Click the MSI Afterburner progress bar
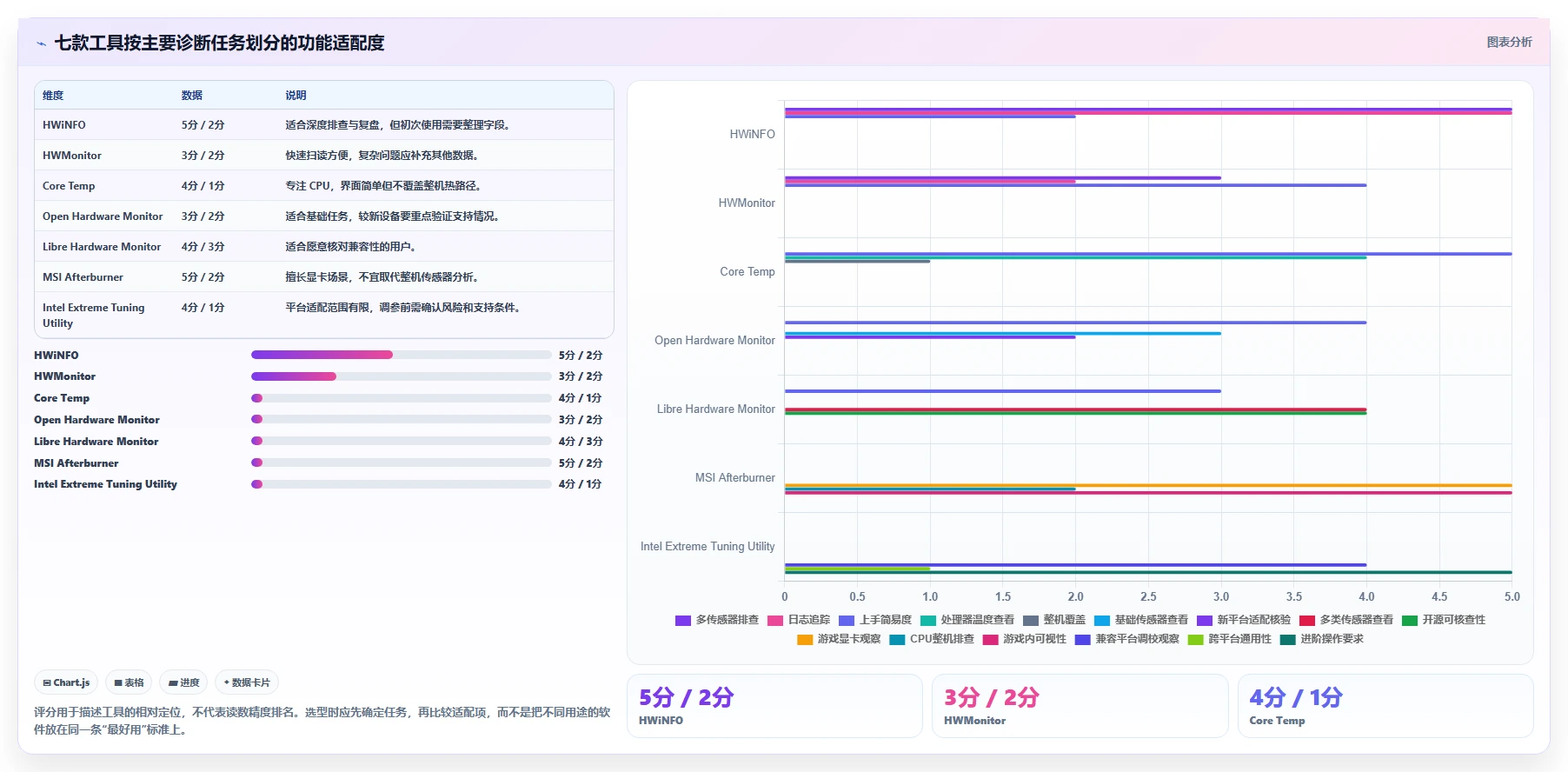This screenshot has height=772, width=1568. tap(402, 463)
